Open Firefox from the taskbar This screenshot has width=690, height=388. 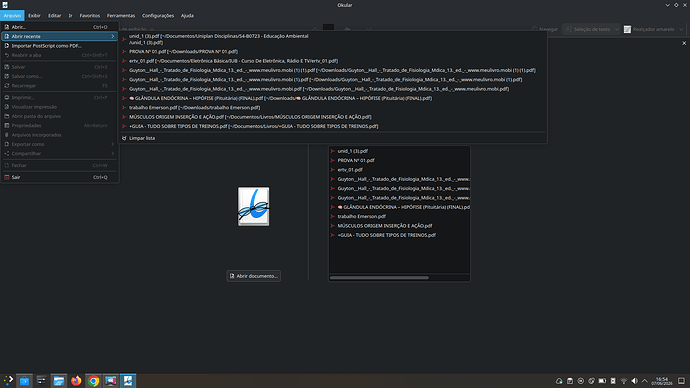(76, 381)
